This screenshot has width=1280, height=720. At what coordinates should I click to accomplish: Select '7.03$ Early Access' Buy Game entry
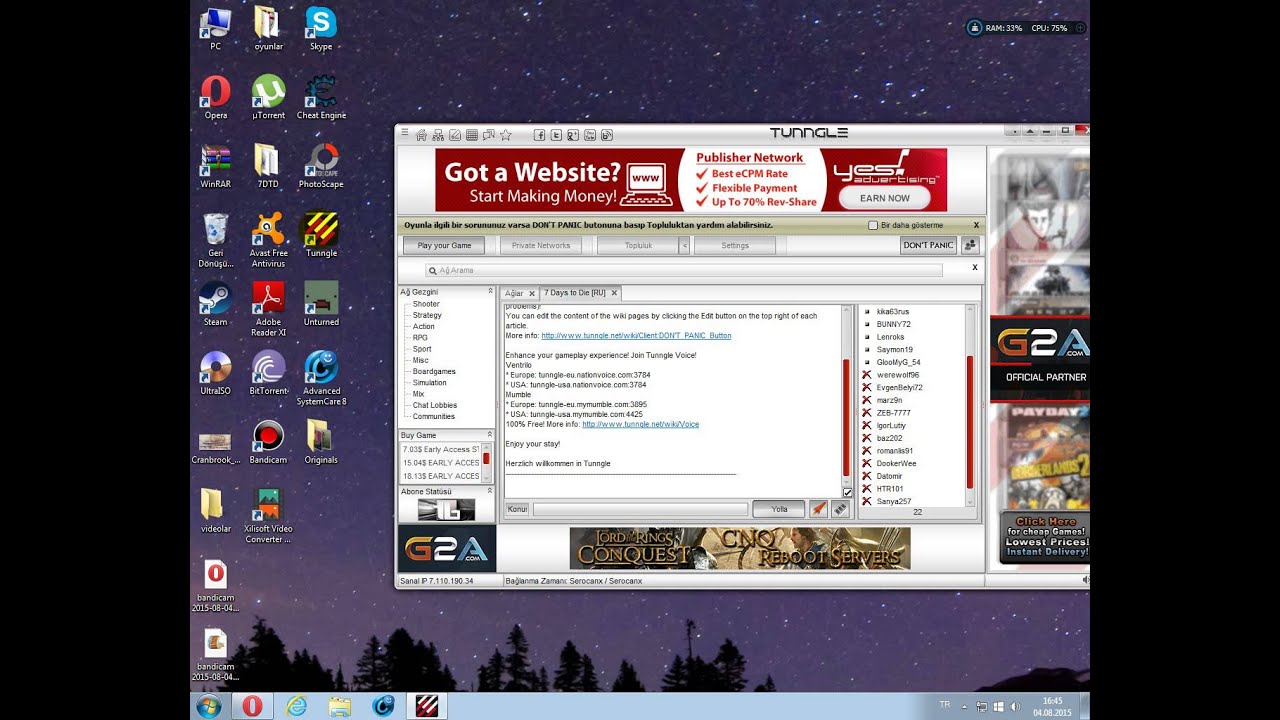coord(441,449)
